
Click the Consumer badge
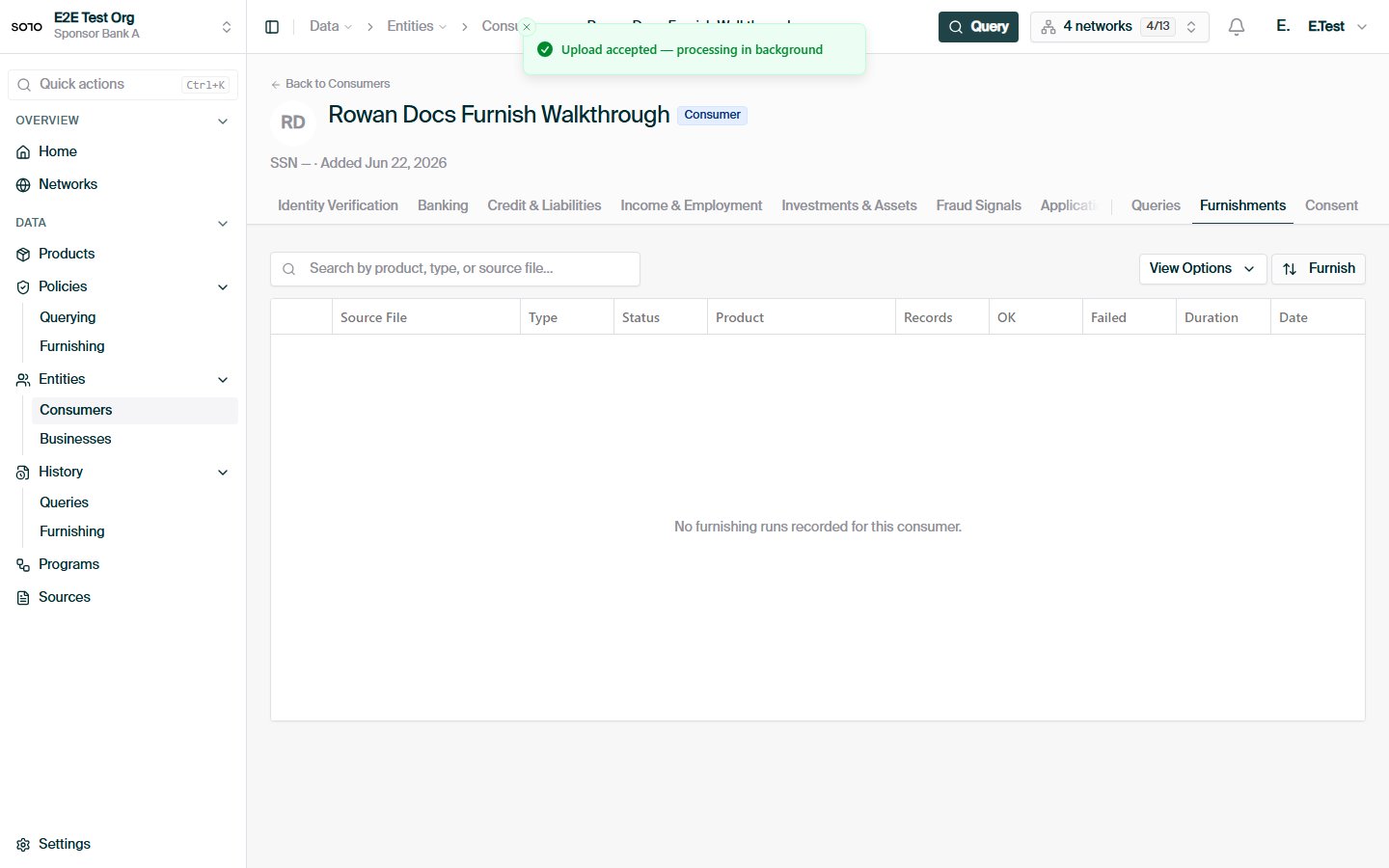click(x=712, y=115)
